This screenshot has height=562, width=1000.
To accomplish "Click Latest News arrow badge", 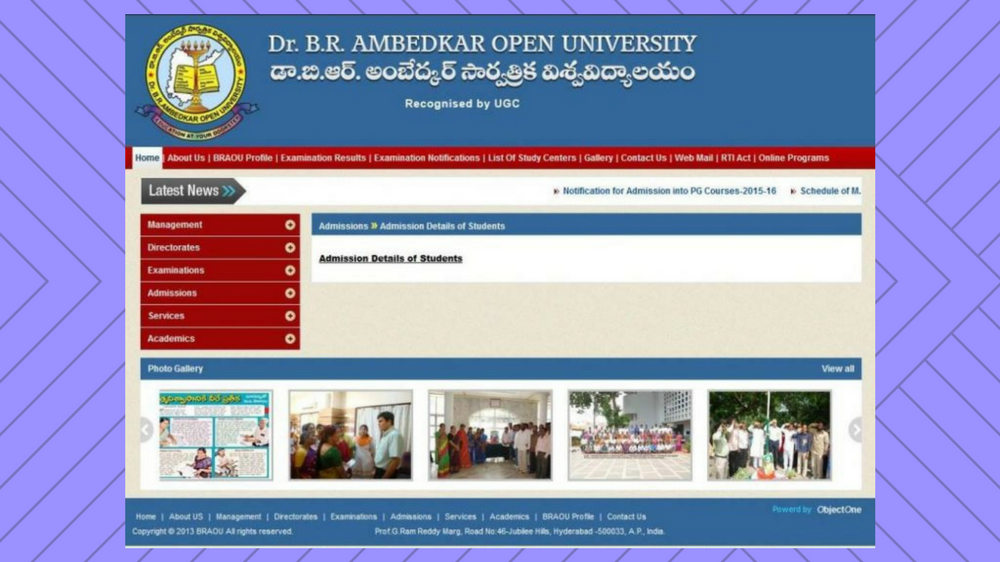I will 193,191.
